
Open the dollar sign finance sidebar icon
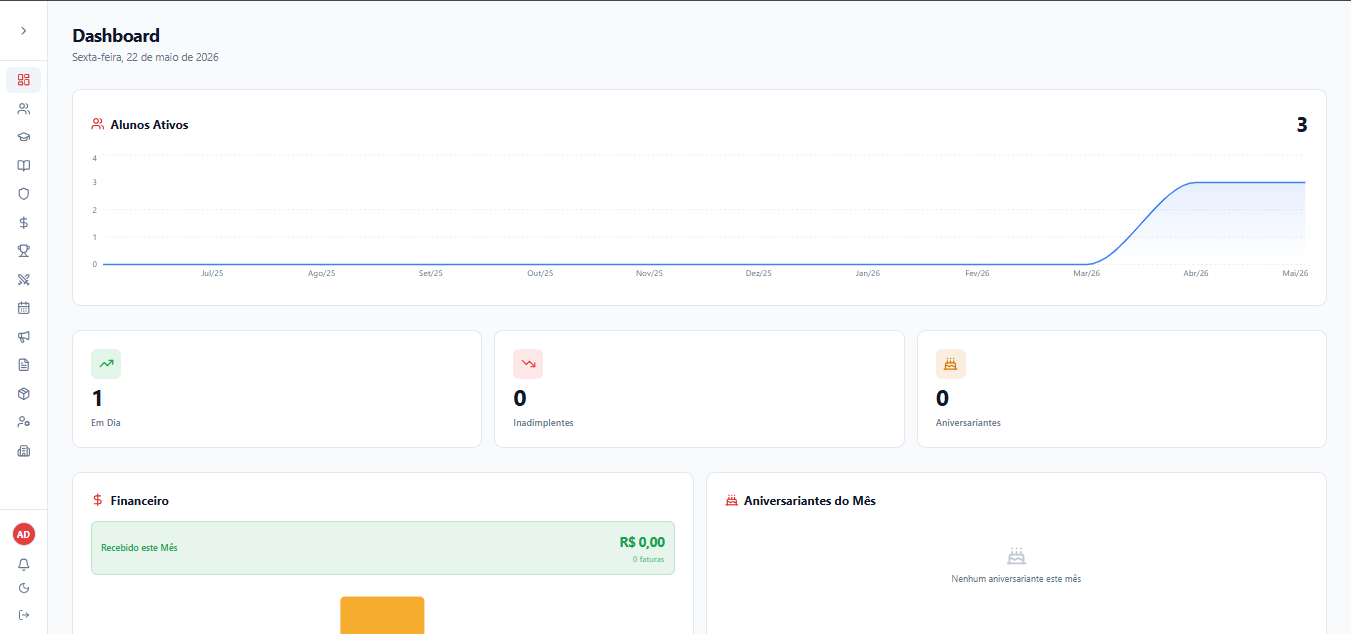[x=24, y=223]
